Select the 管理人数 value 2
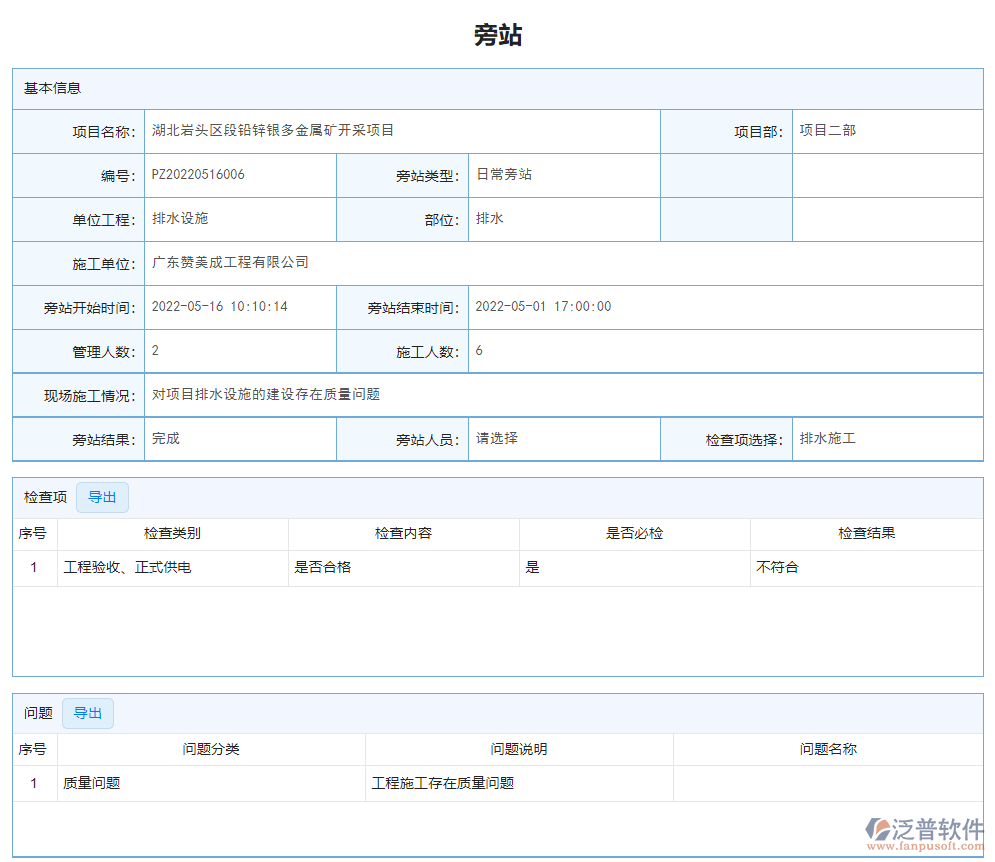This screenshot has height=862, width=995. [x=240, y=350]
